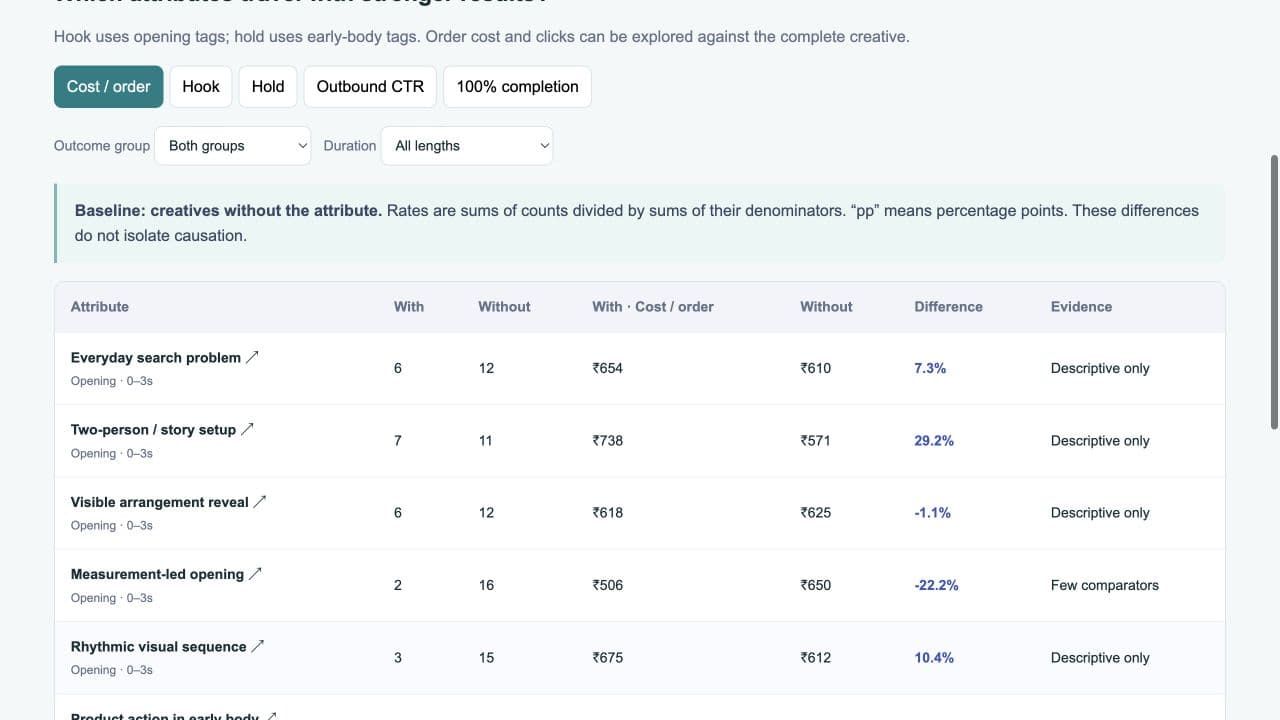Click the ₹675 cost value
Viewport: 1280px width, 720px height.
click(608, 658)
